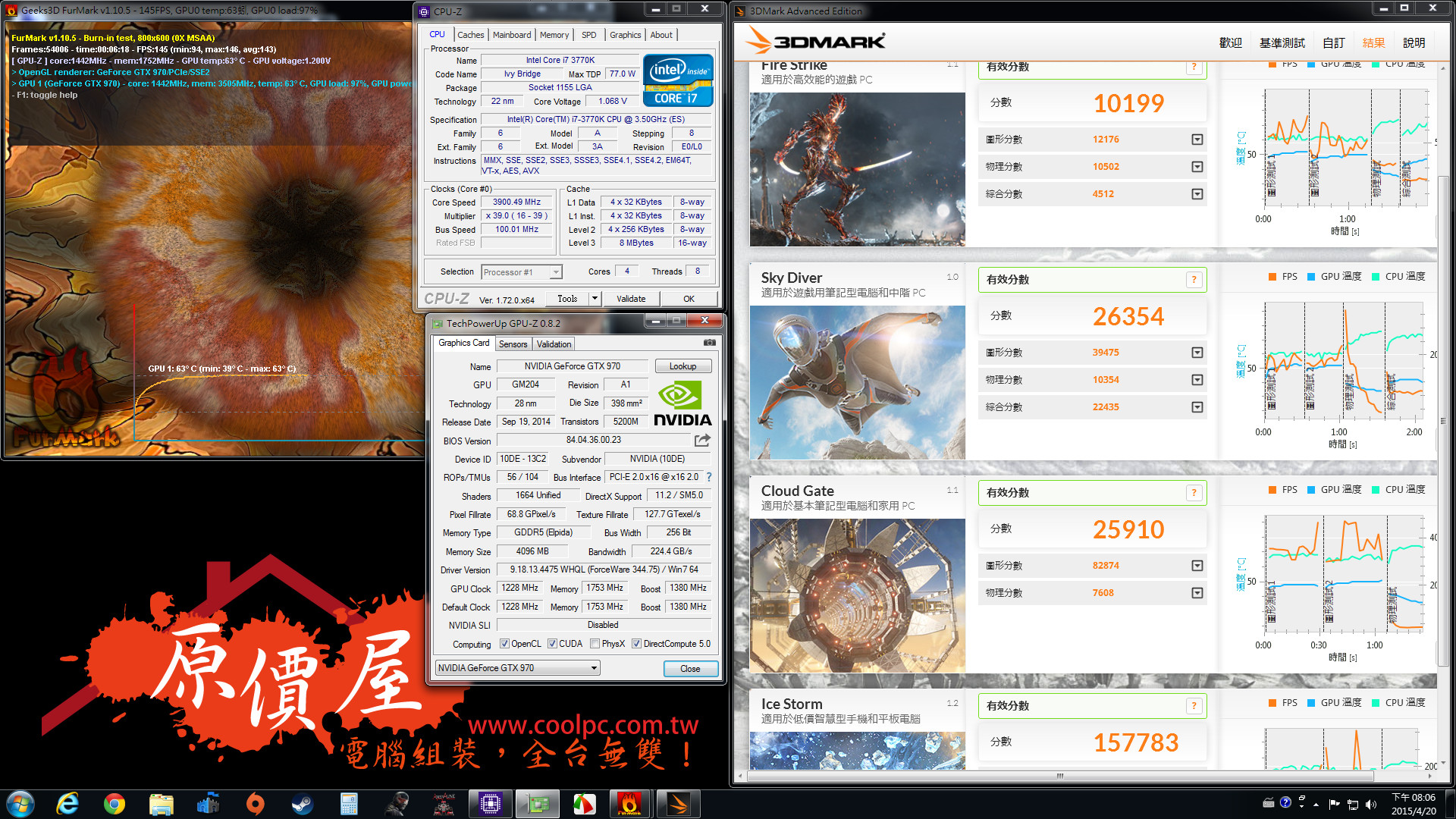
Task: Click the OK button in CPU-Z
Action: click(x=689, y=299)
